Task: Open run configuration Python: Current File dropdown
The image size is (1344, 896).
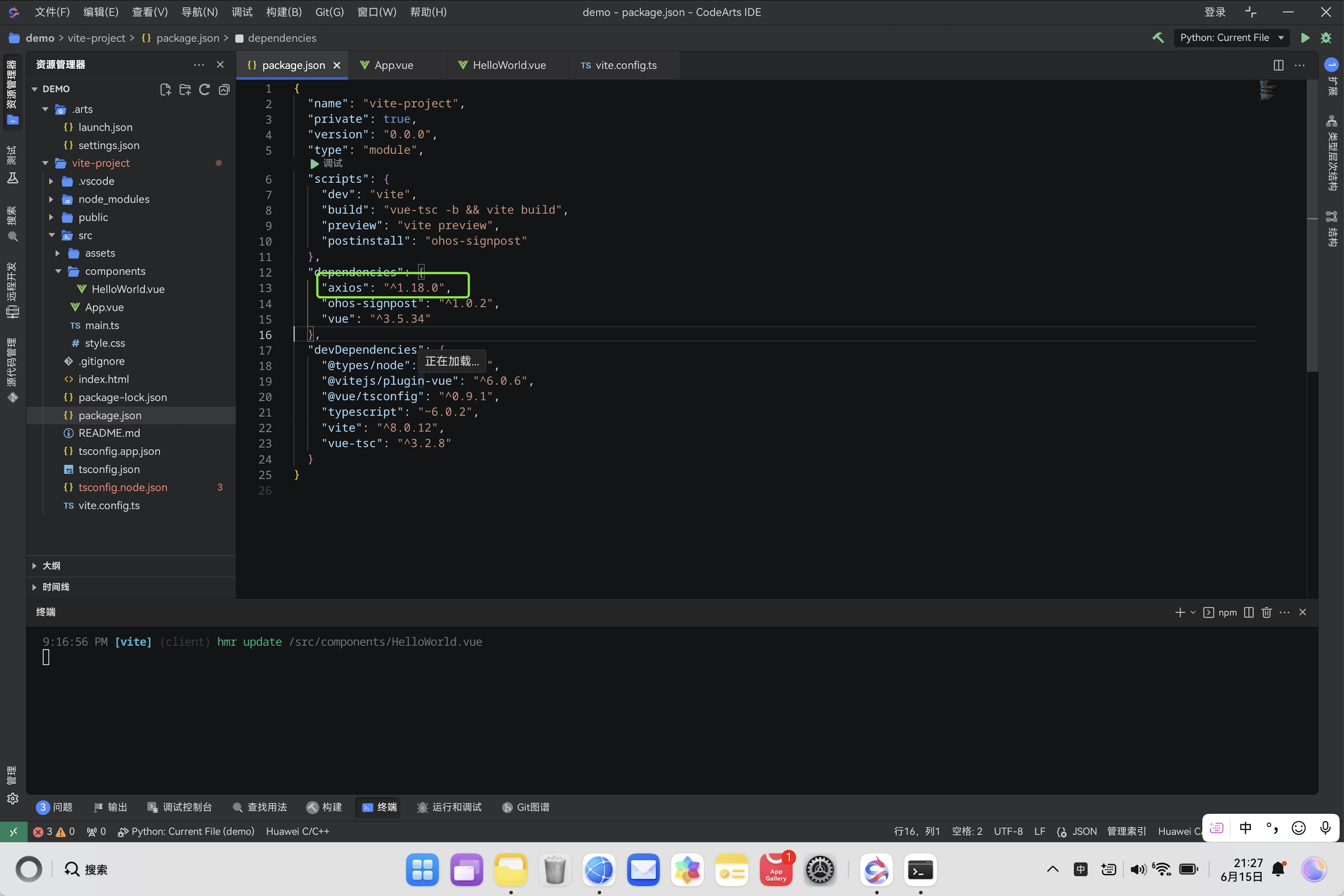Action: pos(1232,38)
